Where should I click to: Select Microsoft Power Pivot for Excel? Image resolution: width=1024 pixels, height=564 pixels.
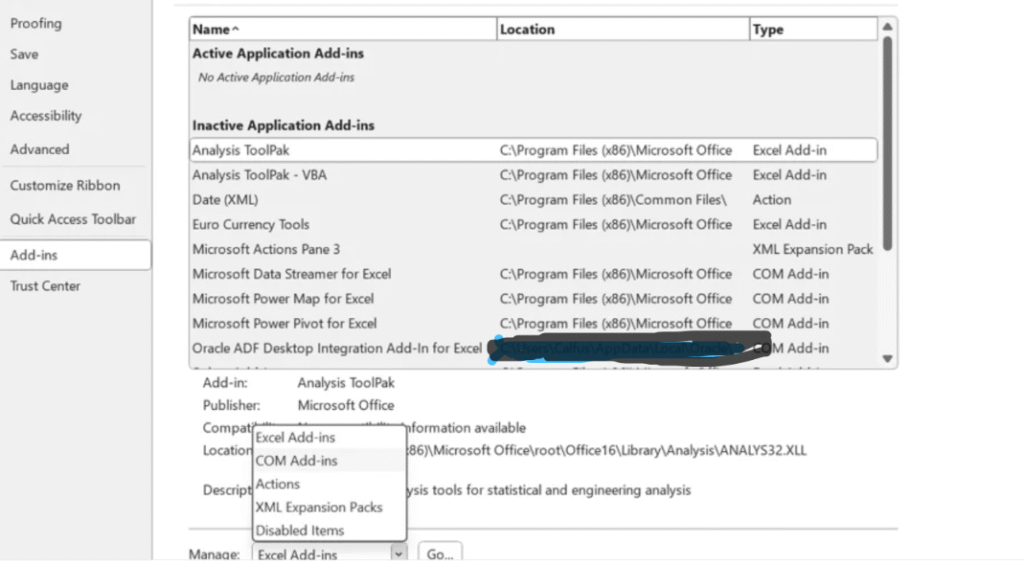(x=534, y=324)
